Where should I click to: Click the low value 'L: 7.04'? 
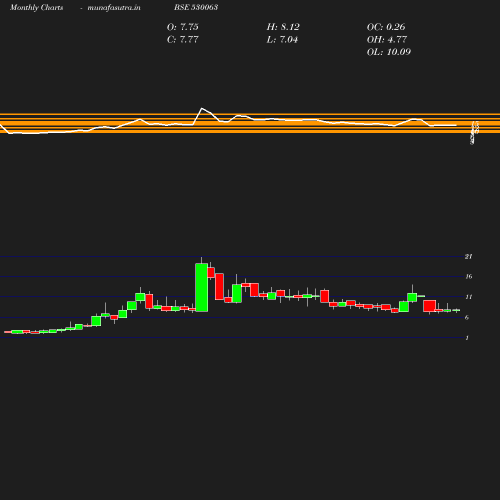[282, 39]
